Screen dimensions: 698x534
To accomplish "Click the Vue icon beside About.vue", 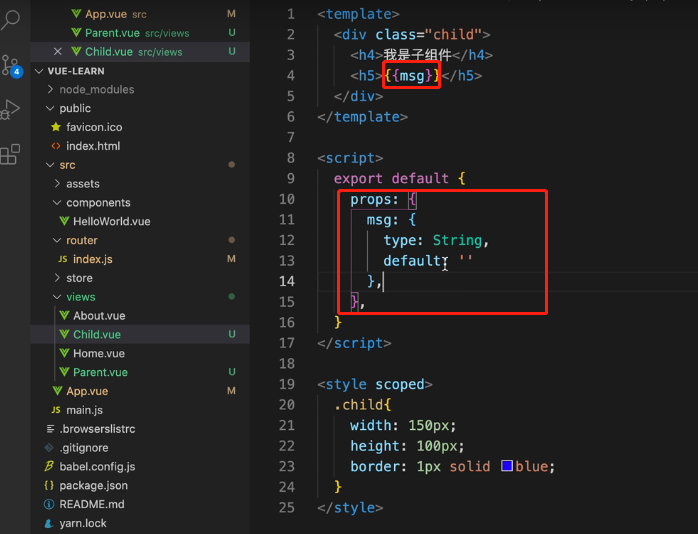I will tap(64, 316).
